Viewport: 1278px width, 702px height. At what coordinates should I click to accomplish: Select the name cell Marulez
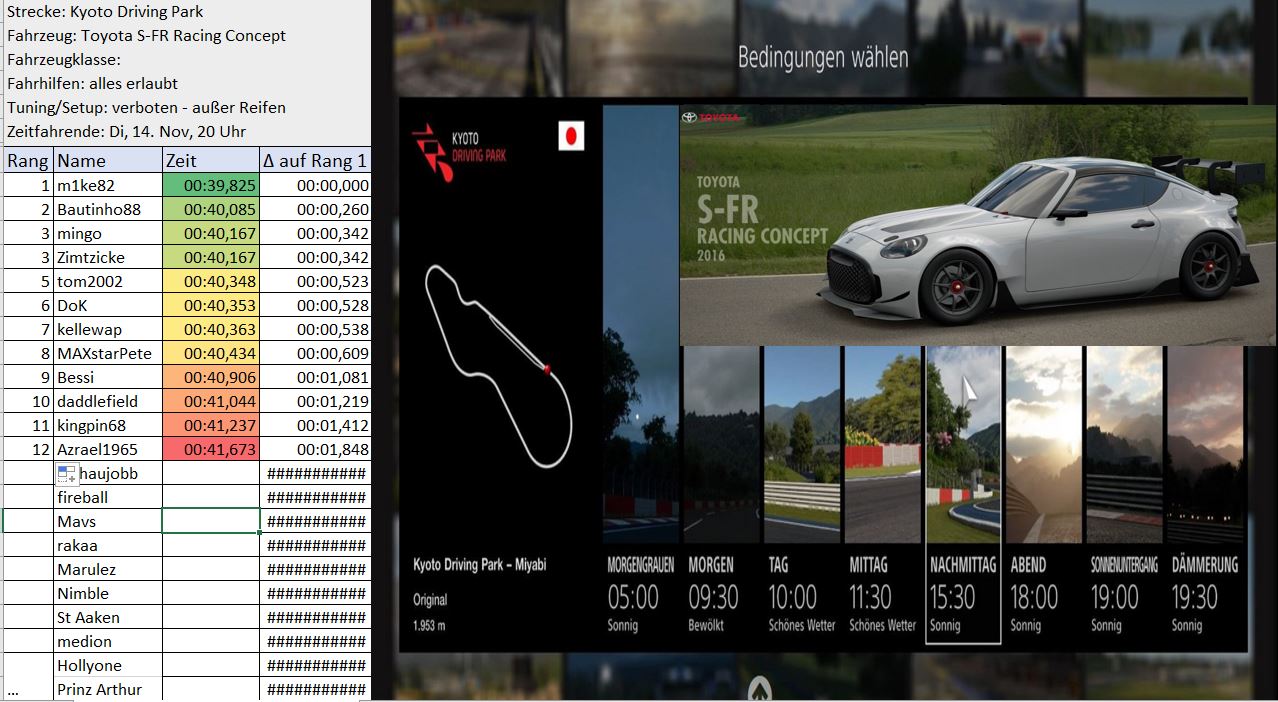click(108, 569)
